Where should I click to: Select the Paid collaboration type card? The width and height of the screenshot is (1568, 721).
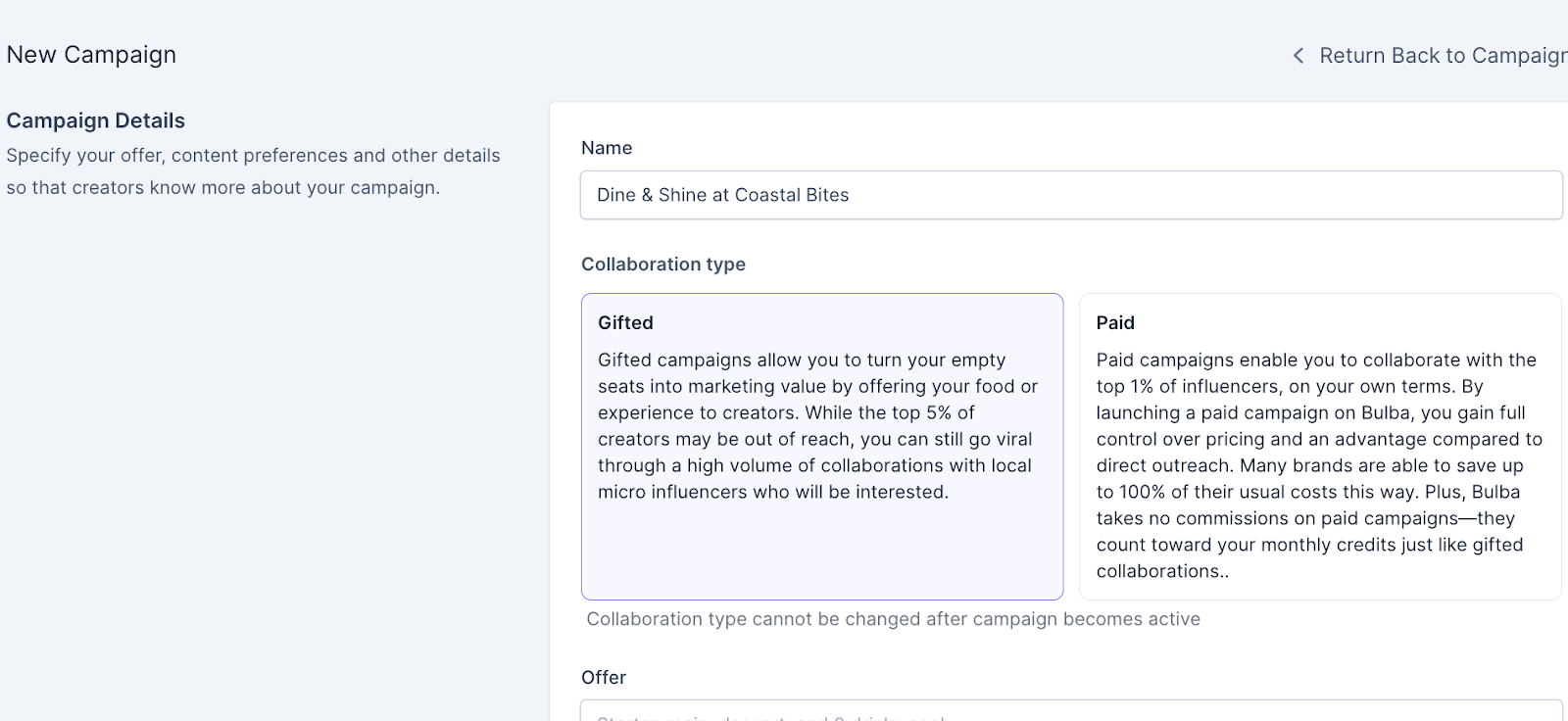coord(1319,446)
